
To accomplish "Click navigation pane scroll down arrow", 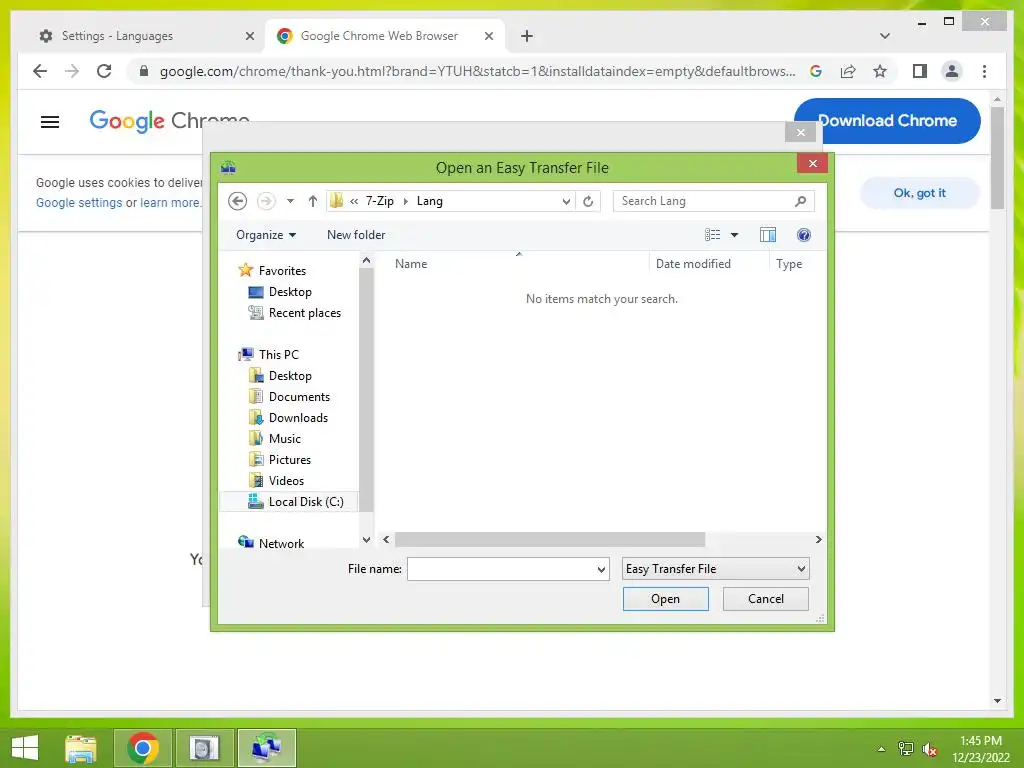I will (x=366, y=540).
